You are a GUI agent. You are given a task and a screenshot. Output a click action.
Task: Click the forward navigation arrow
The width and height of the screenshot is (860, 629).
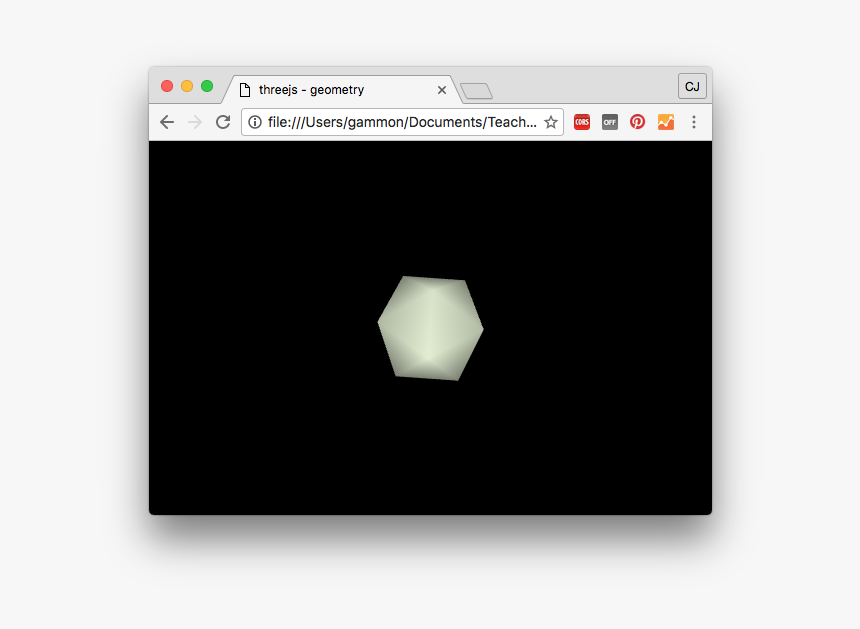(194, 122)
